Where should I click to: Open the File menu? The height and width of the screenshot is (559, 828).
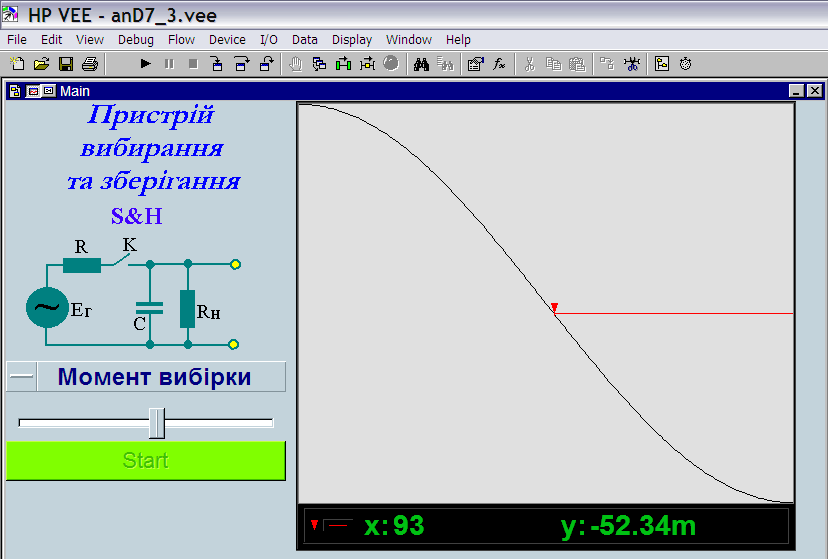tap(16, 40)
